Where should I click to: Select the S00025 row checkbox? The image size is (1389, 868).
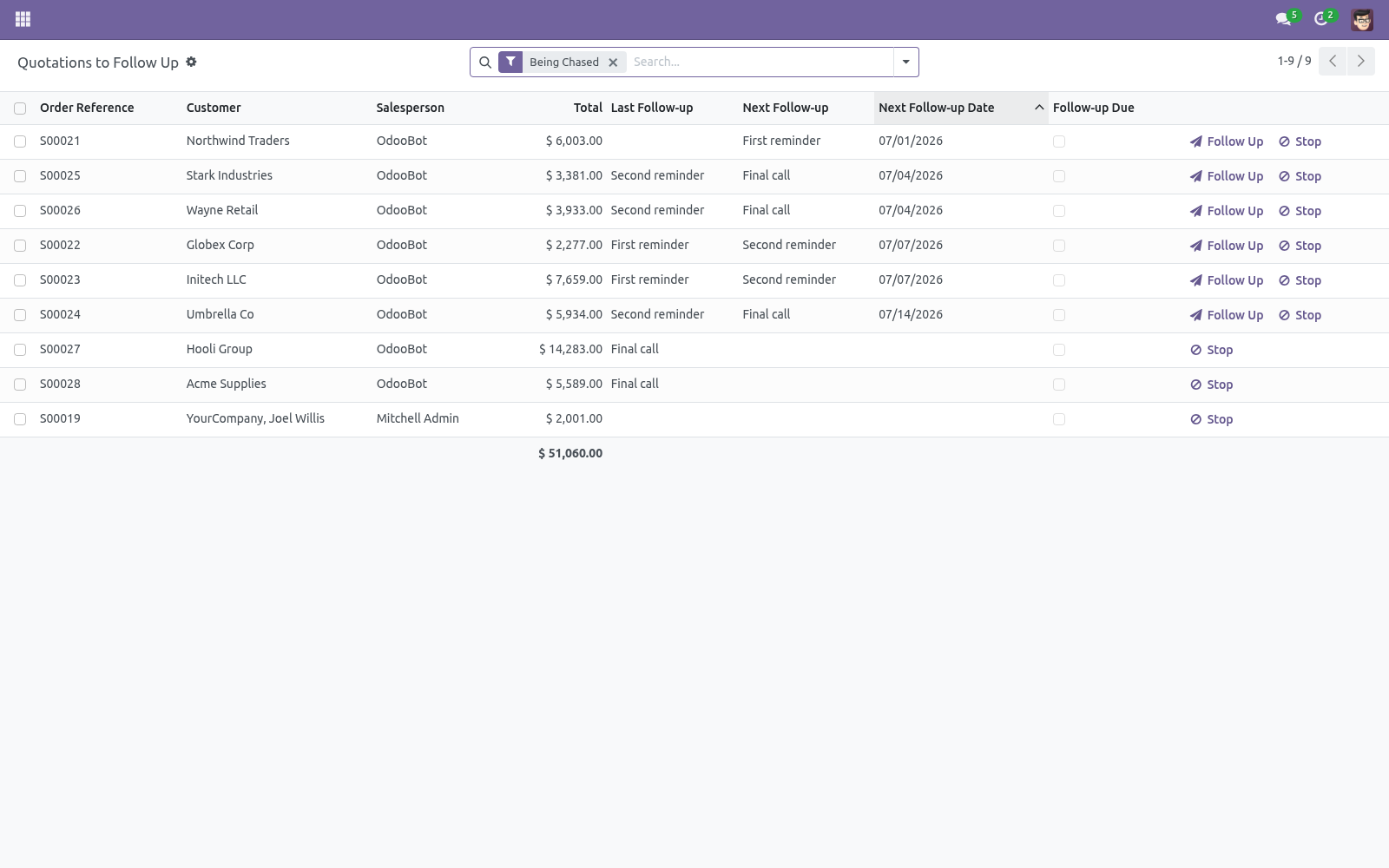point(20,176)
